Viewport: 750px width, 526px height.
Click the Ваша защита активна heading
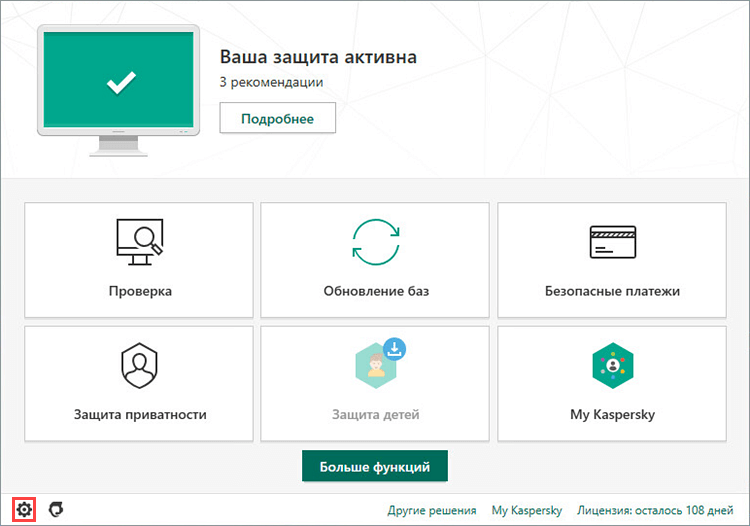[318, 57]
